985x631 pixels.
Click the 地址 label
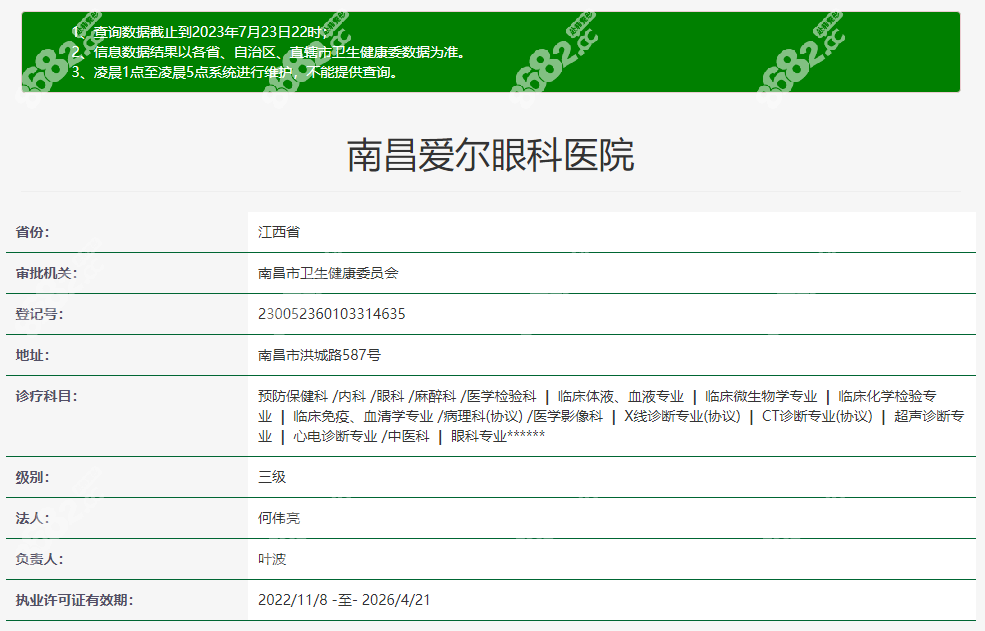tap(33, 355)
